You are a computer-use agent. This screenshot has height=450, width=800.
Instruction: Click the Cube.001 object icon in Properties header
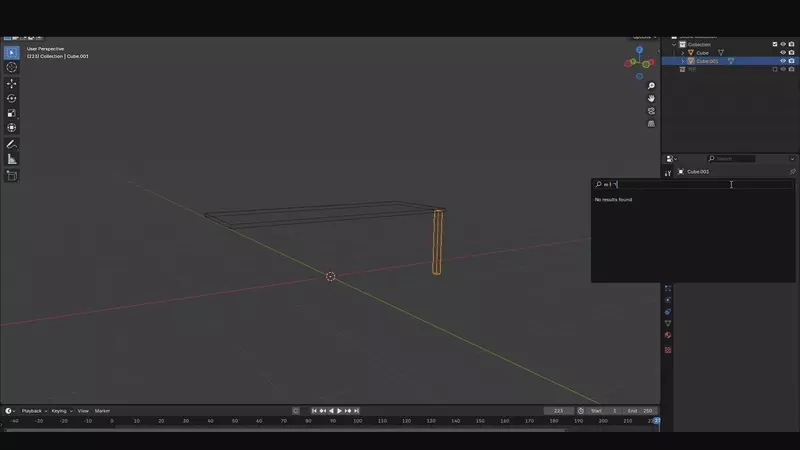click(x=681, y=171)
